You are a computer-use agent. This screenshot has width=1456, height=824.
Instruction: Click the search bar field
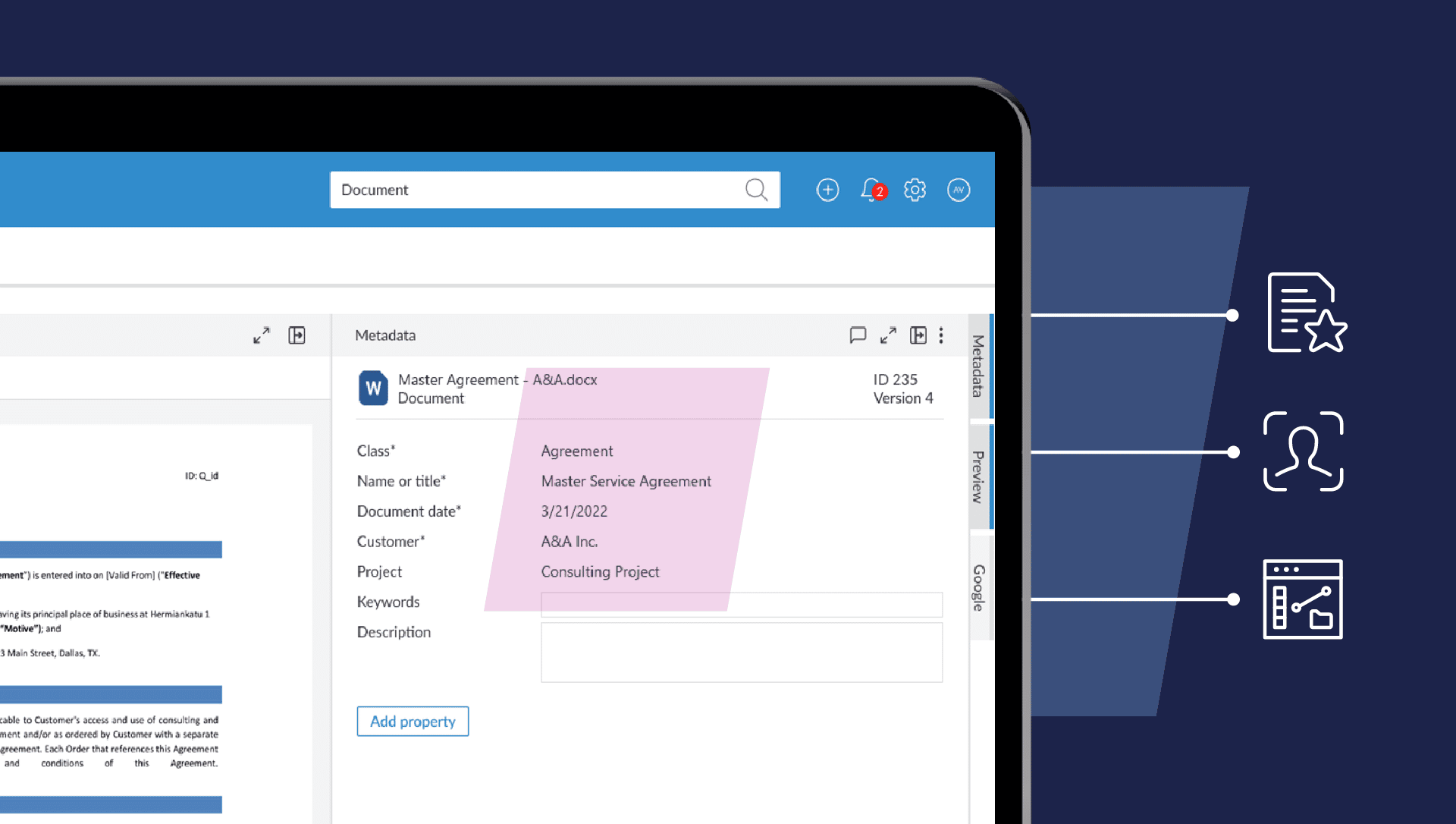[x=554, y=189]
